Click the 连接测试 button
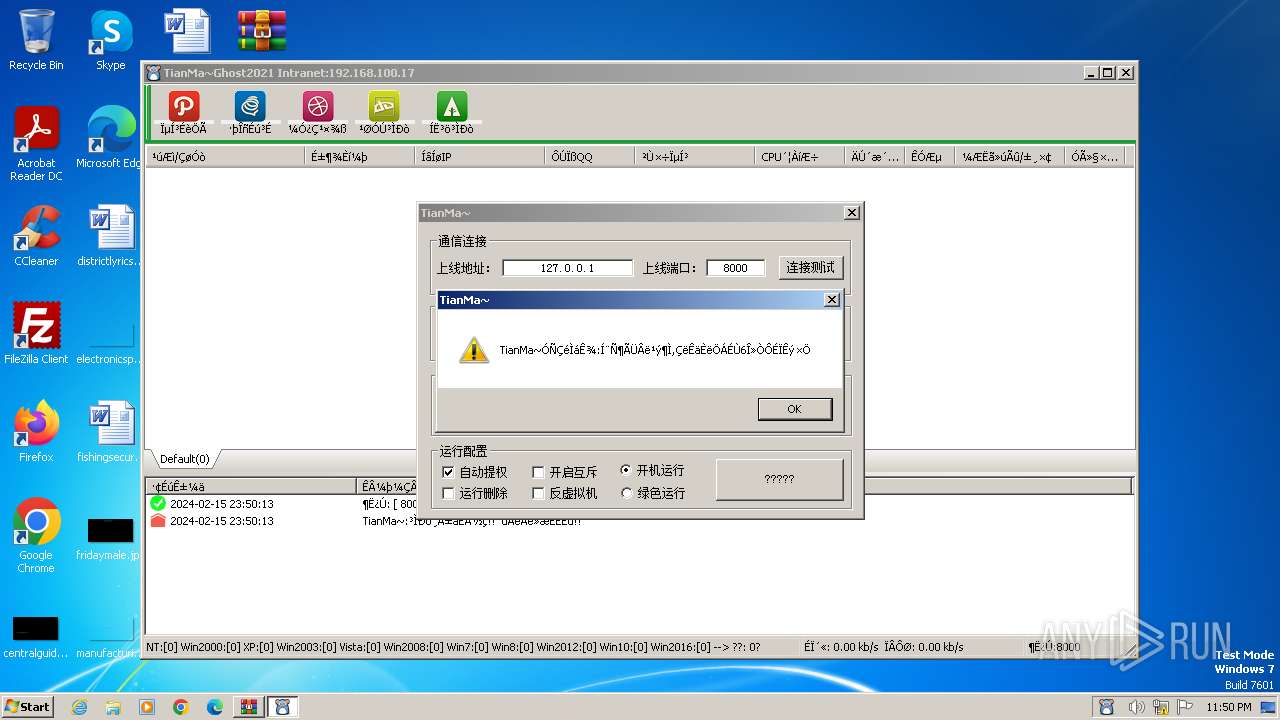This screenshot has height=720, width=1280. point(811,268)
